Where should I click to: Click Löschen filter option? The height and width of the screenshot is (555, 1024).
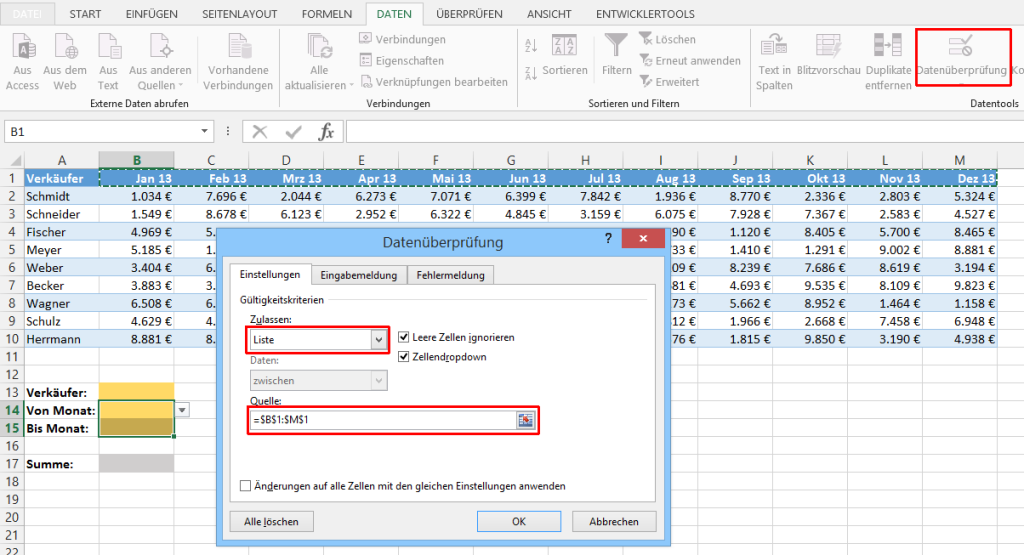coord(667,39)
